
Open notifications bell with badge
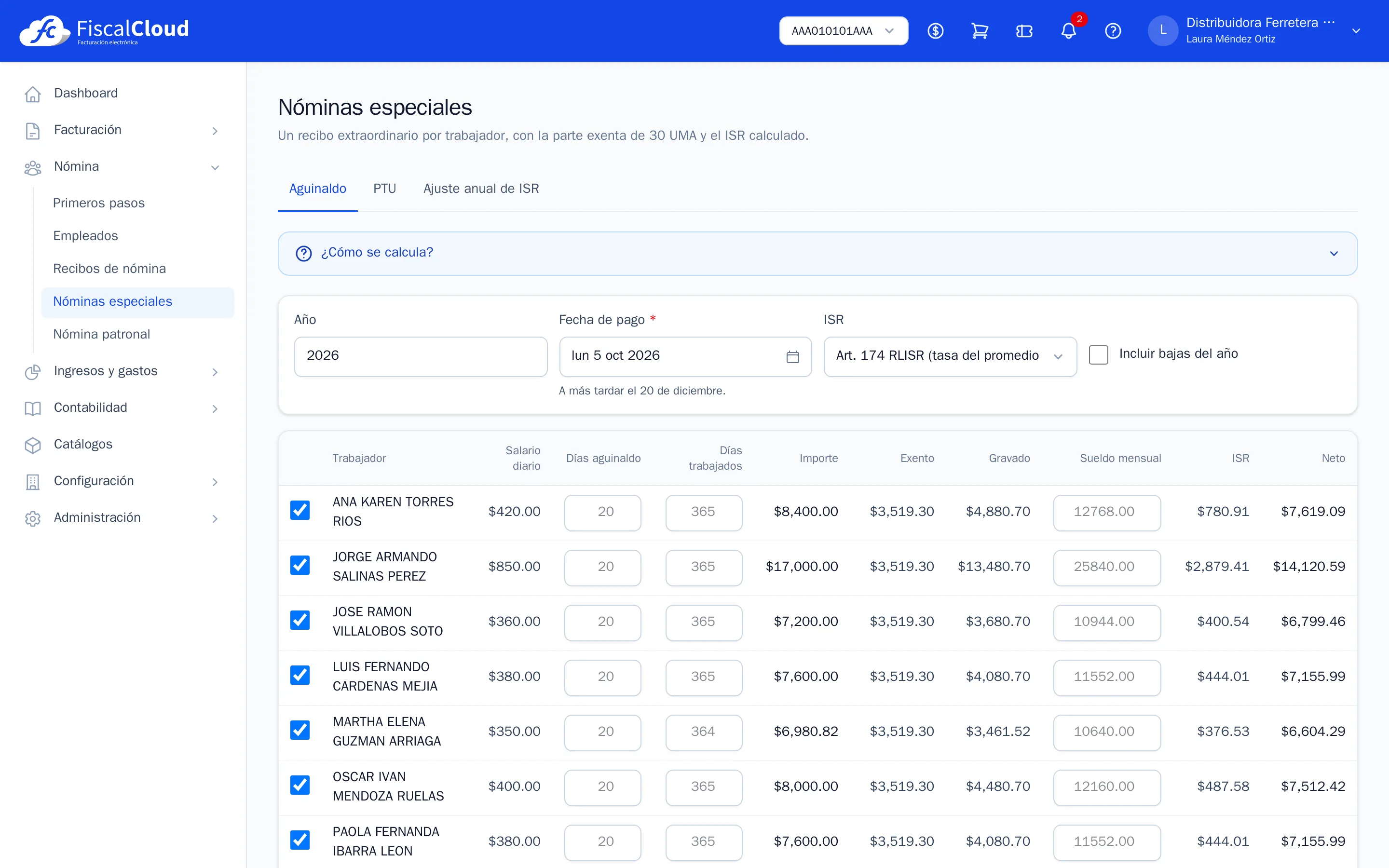point(1069,31)
